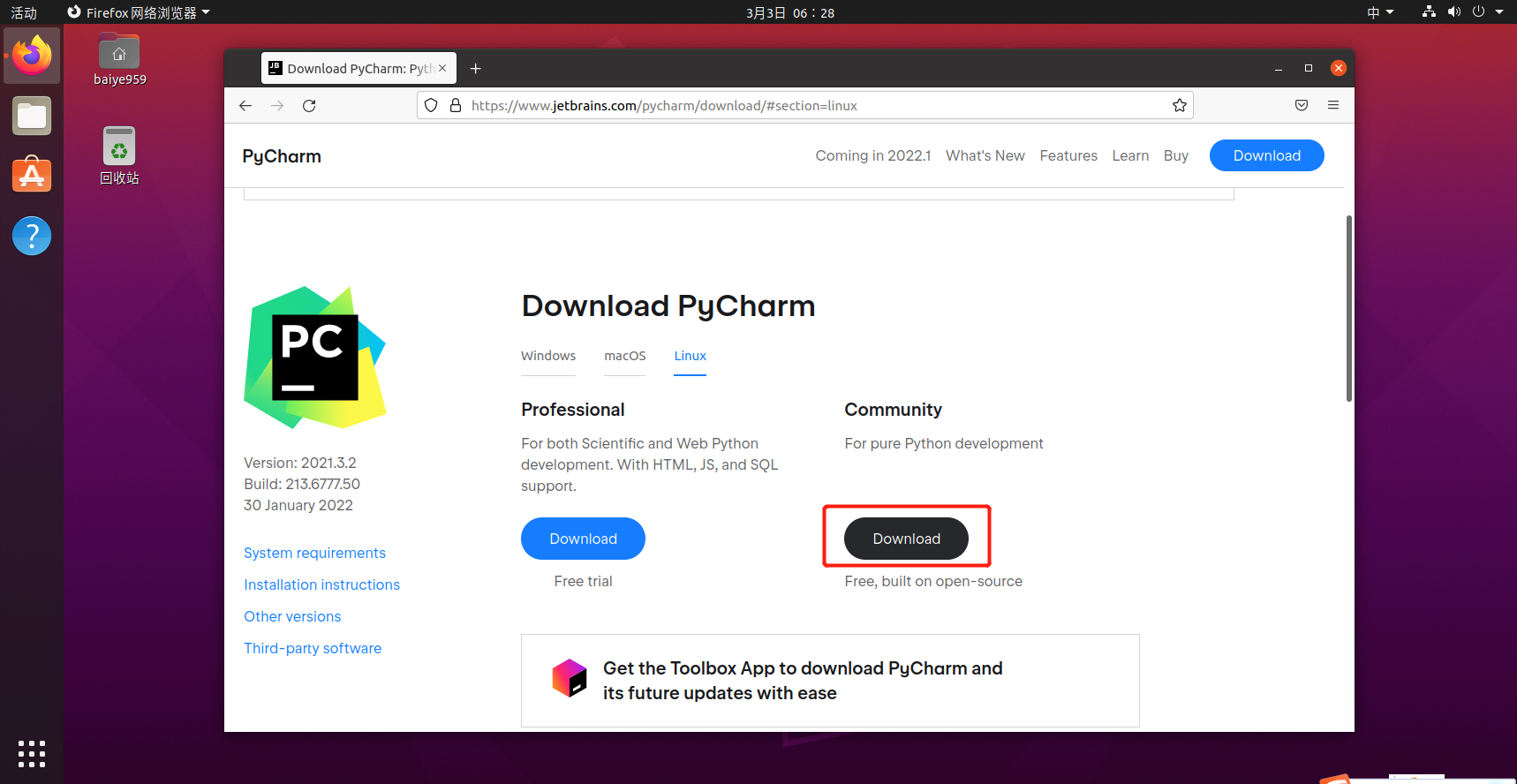Close the Download PyCharm tab
Image resolution: width=1517 pixels, height=784 pixels.
pos(442,68)
